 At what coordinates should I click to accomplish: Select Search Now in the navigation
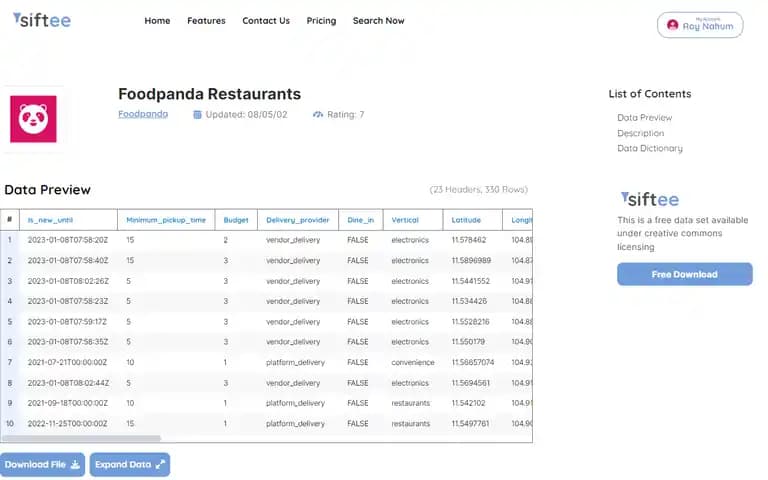click(379, 21)
